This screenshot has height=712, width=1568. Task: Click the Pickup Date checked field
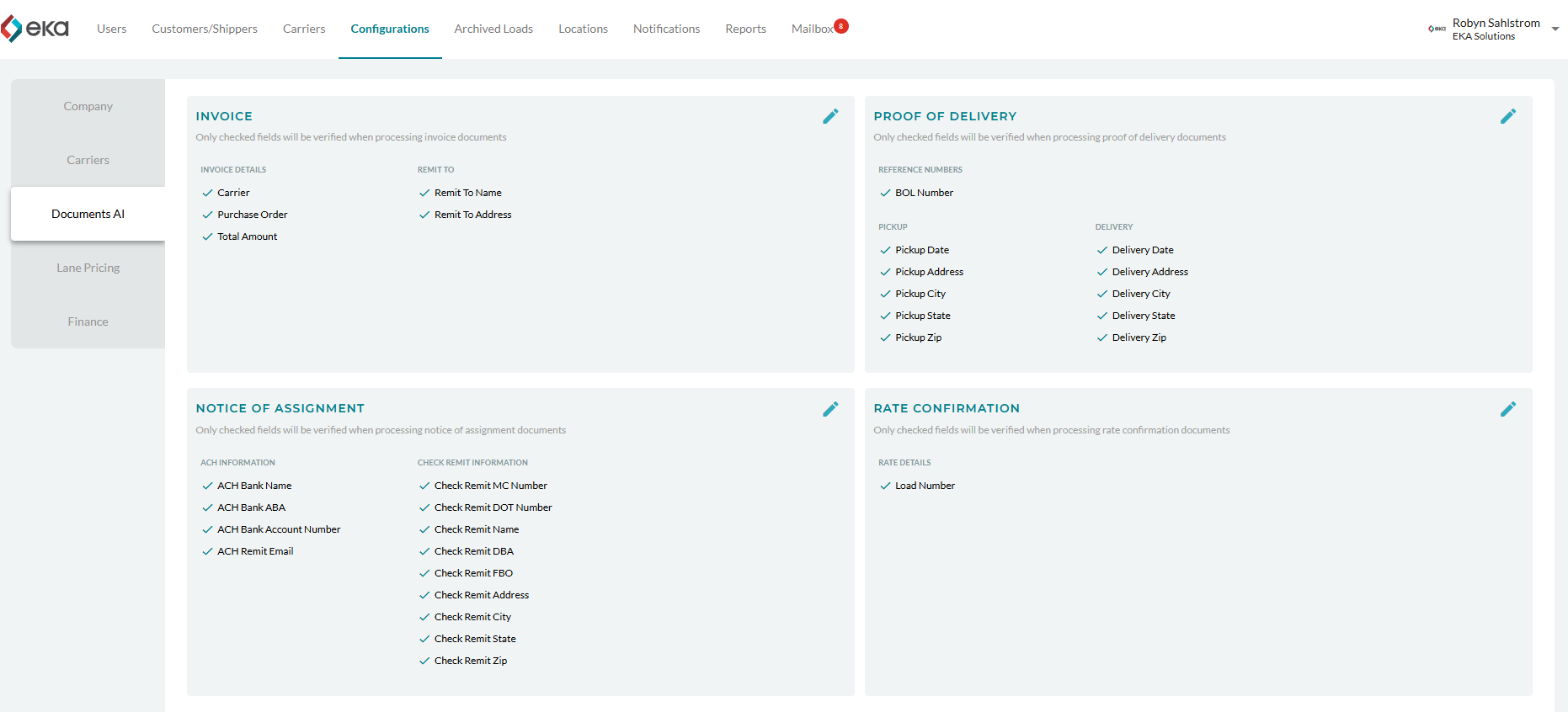[x=914, y=250]
